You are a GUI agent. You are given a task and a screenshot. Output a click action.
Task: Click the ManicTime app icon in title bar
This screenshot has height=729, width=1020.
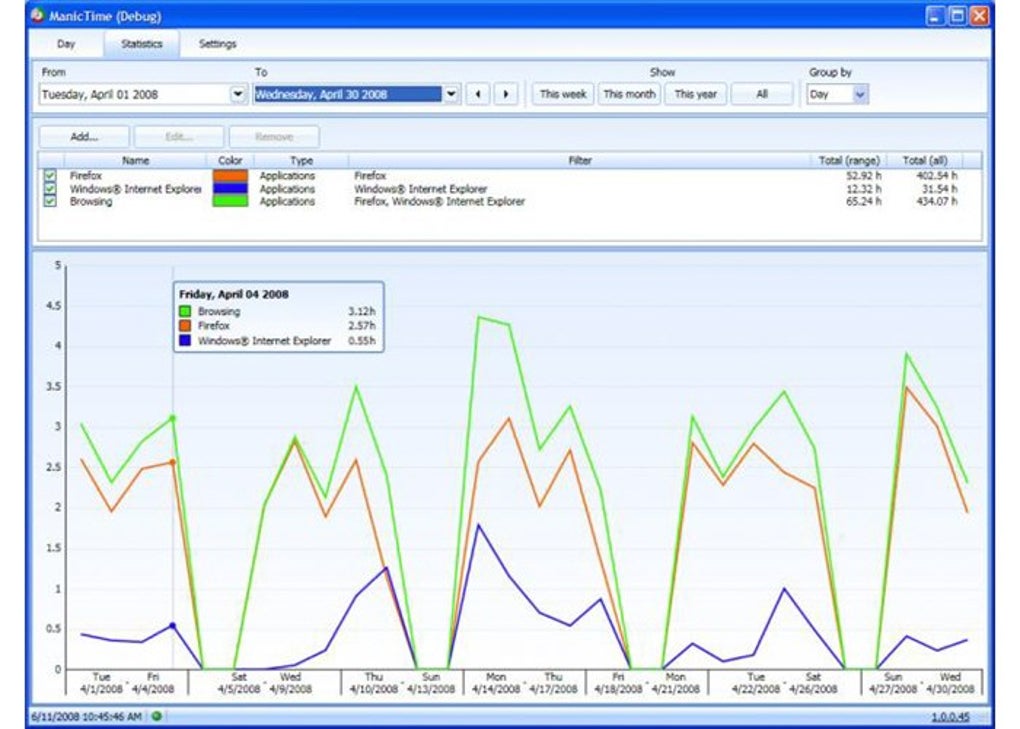pos(38,15)
